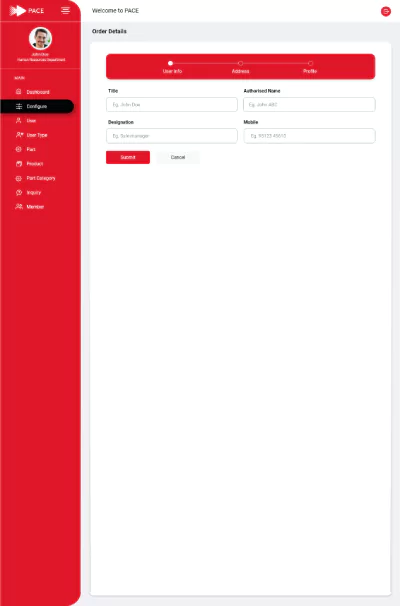Click the Inquiry sidebar icon

(19, 192)
